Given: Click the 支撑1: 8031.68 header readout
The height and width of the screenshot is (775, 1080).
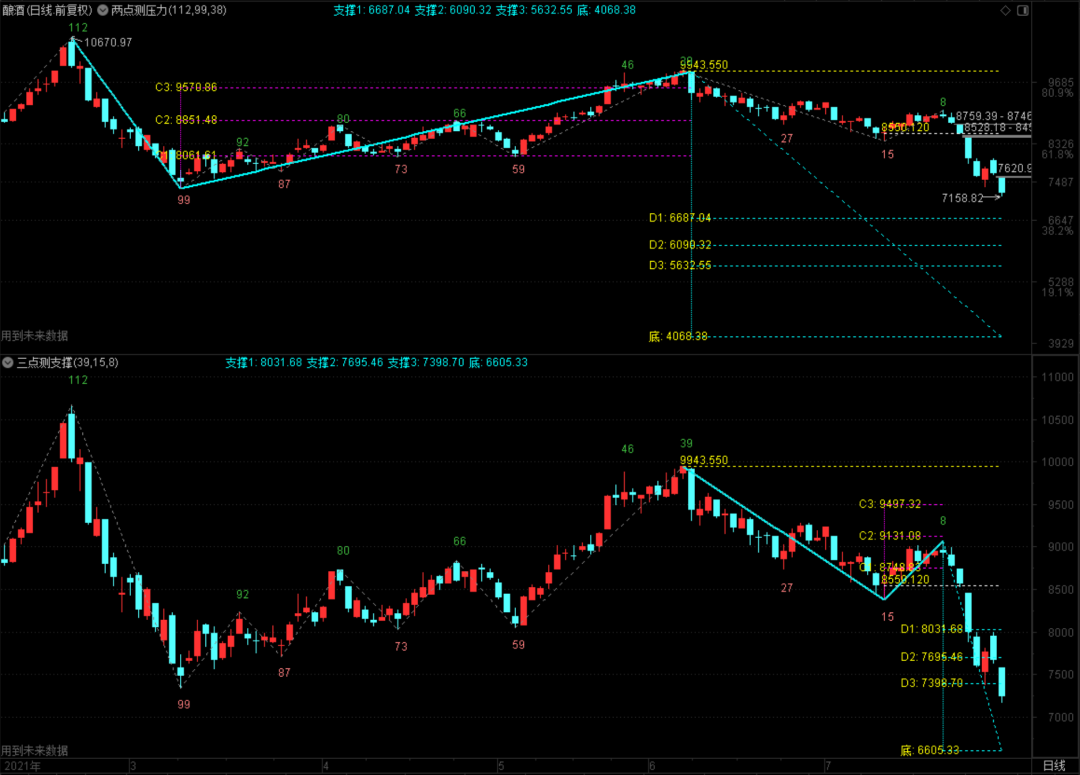Looking at the screenshot, I should 264,362.
